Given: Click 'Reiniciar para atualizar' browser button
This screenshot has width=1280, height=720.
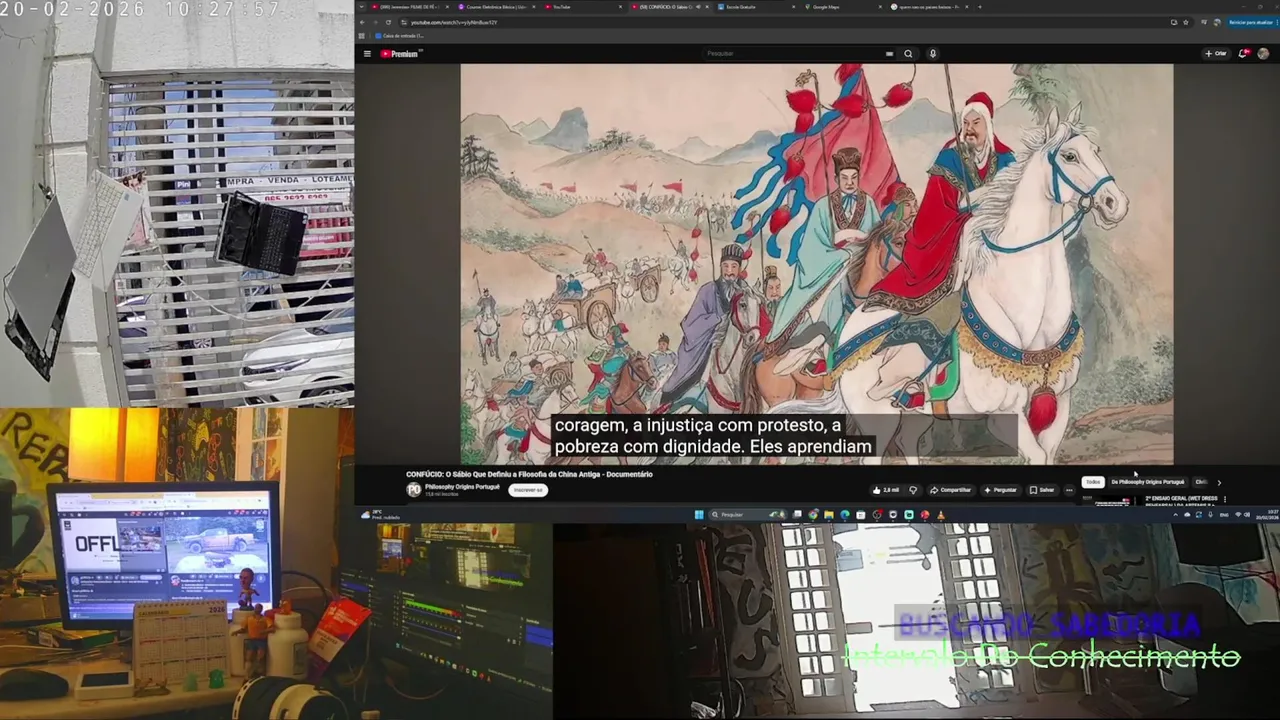Looking at the screenshot, I should coord(1251,22).
